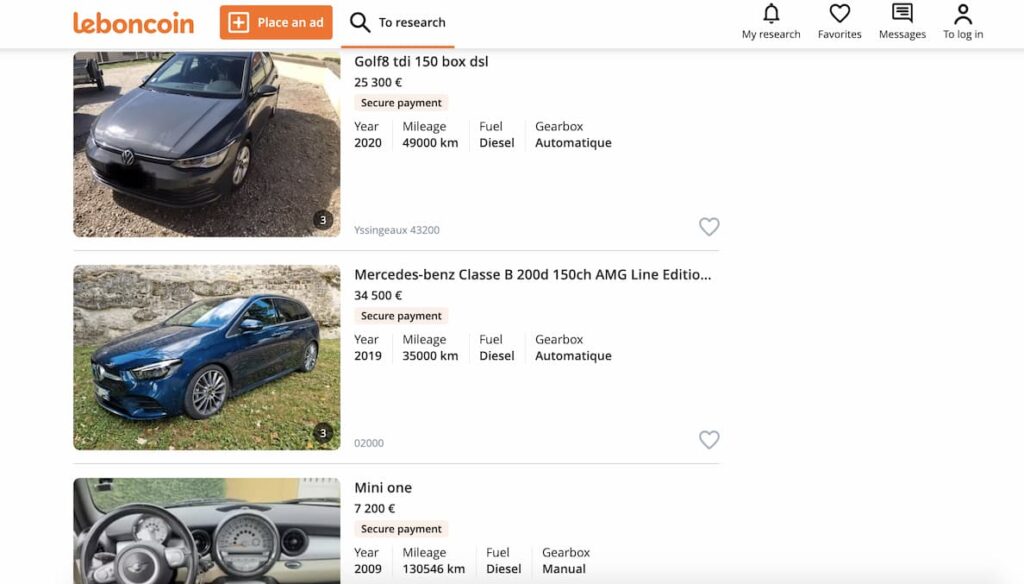Click the Golf 8 car photo
This screenshot has height=584, width=1024.
pyautogui.click(x=207, y=144)
